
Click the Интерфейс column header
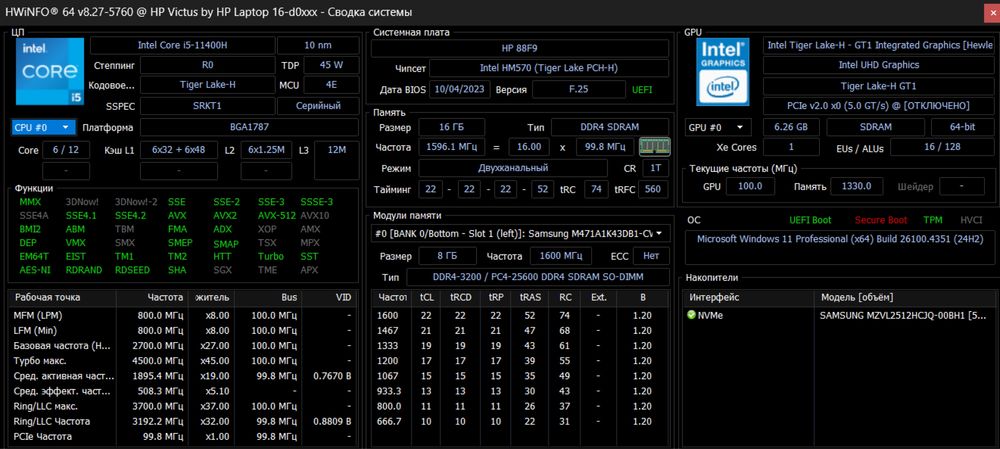(749, 297)
